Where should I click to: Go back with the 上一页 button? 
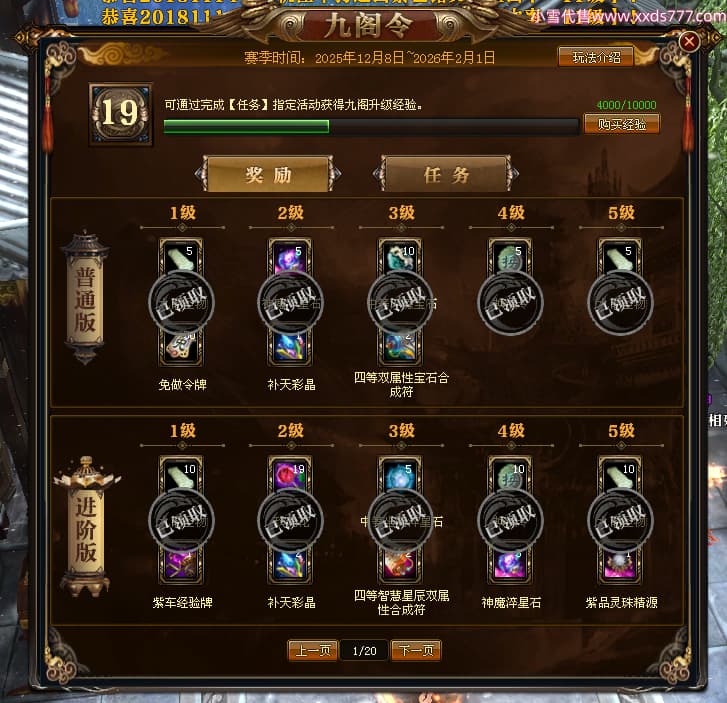tap(312, 651)
